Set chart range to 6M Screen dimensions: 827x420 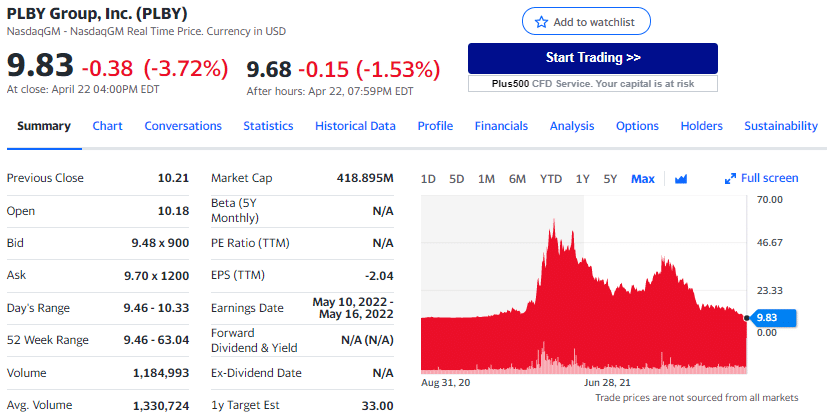click(x=517, y=179)
